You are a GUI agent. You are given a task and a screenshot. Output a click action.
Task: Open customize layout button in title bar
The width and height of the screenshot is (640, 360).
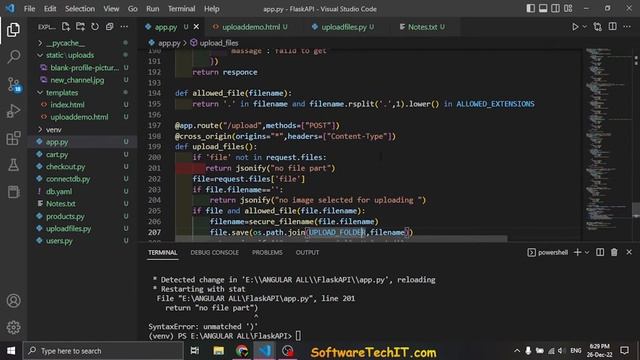coord(568,9)
